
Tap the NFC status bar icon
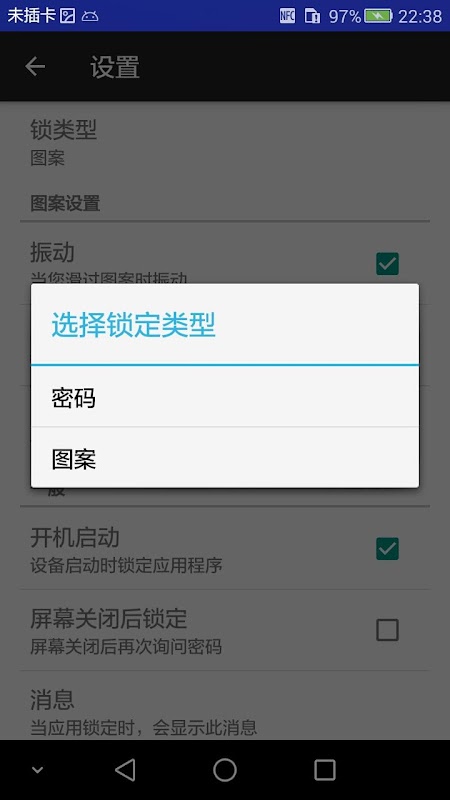click(x=287, y=16)
